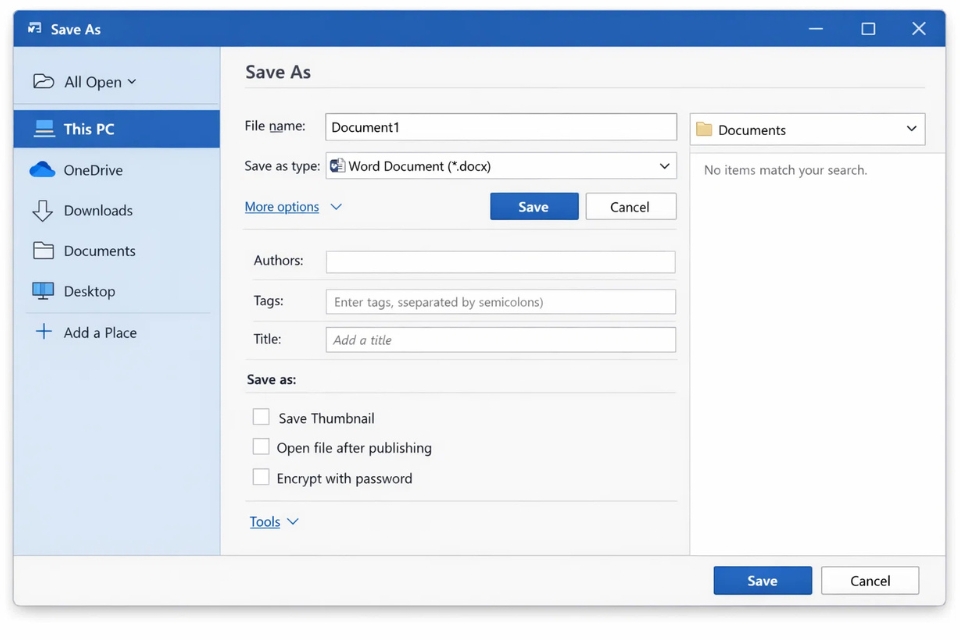Click the Word document icon in the type field

click(x=337, y=166)
